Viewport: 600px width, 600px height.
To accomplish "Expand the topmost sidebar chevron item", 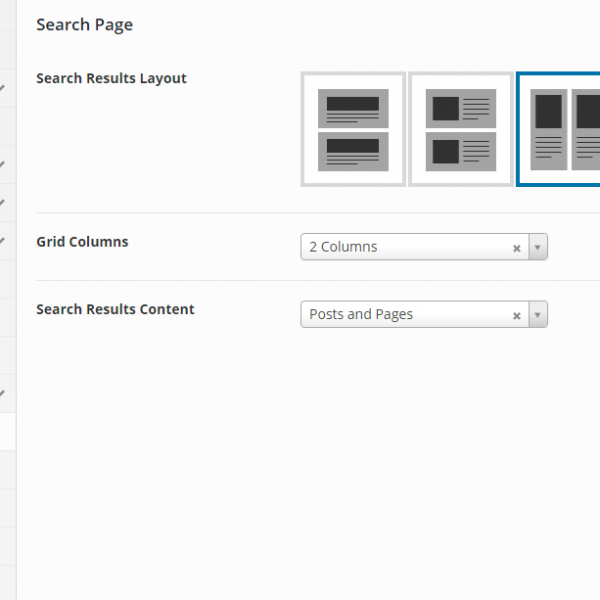I will (x=3, y=88).
